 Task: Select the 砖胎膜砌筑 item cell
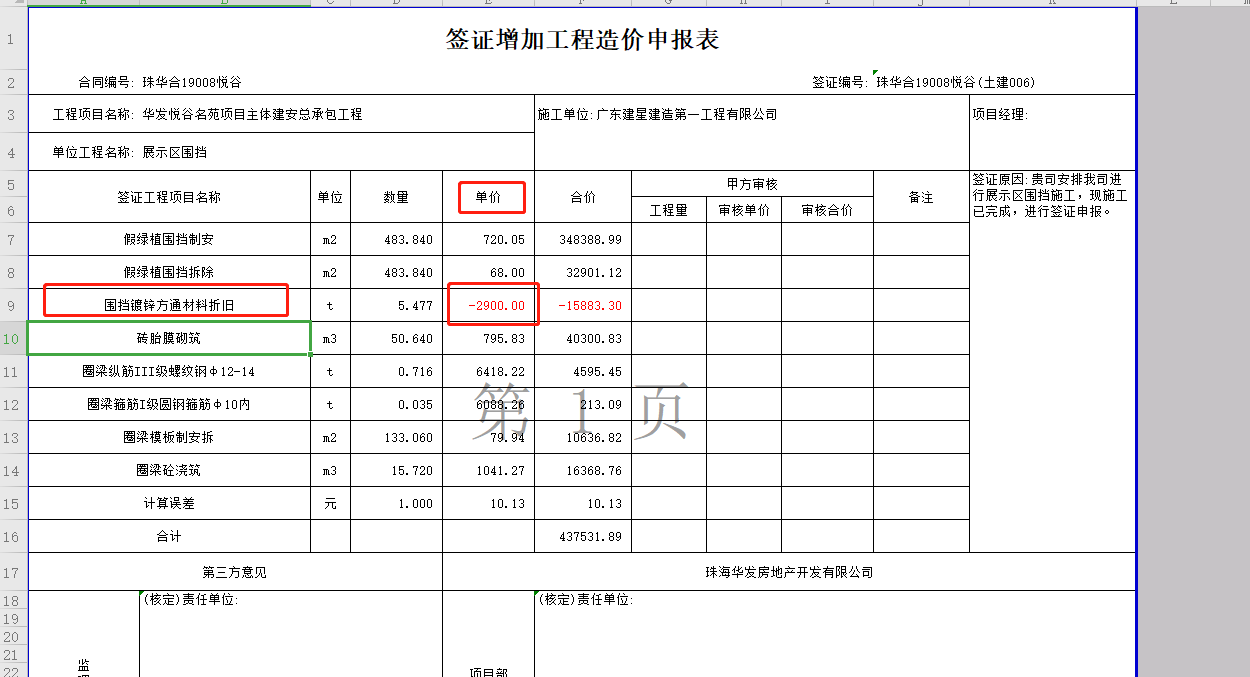(x=169, y=338)
